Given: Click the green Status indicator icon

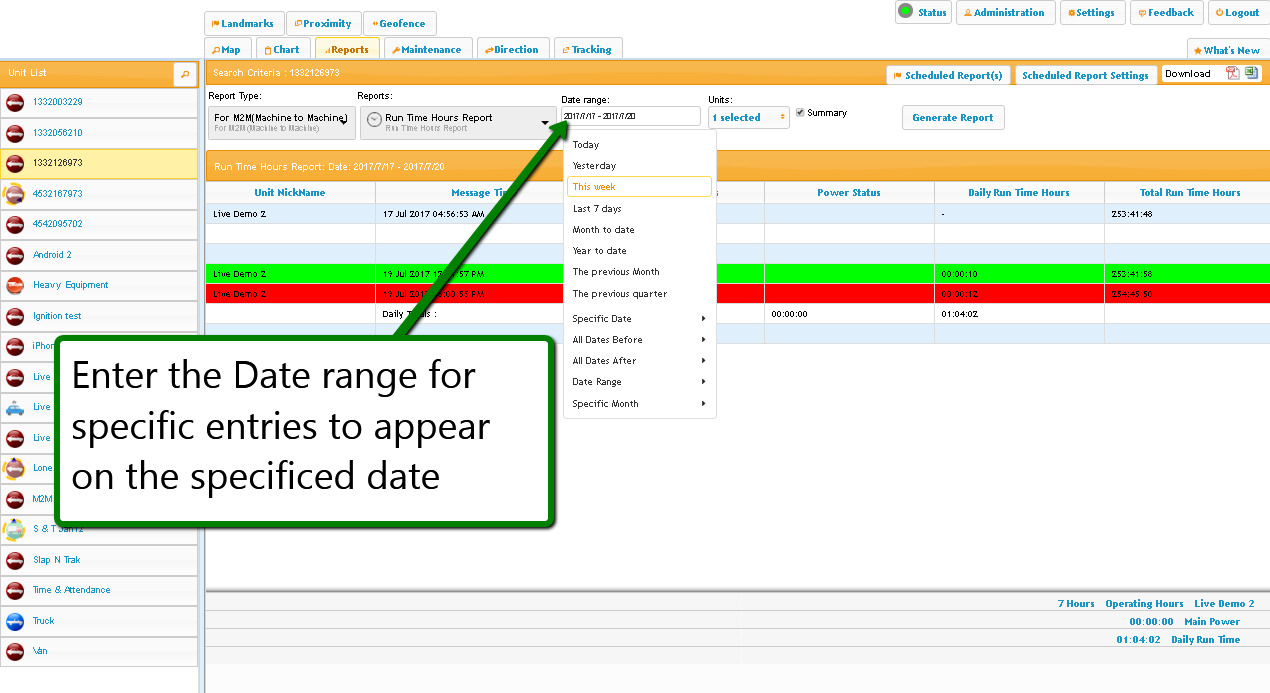Looking at the screenshot, I should point(905,12).
